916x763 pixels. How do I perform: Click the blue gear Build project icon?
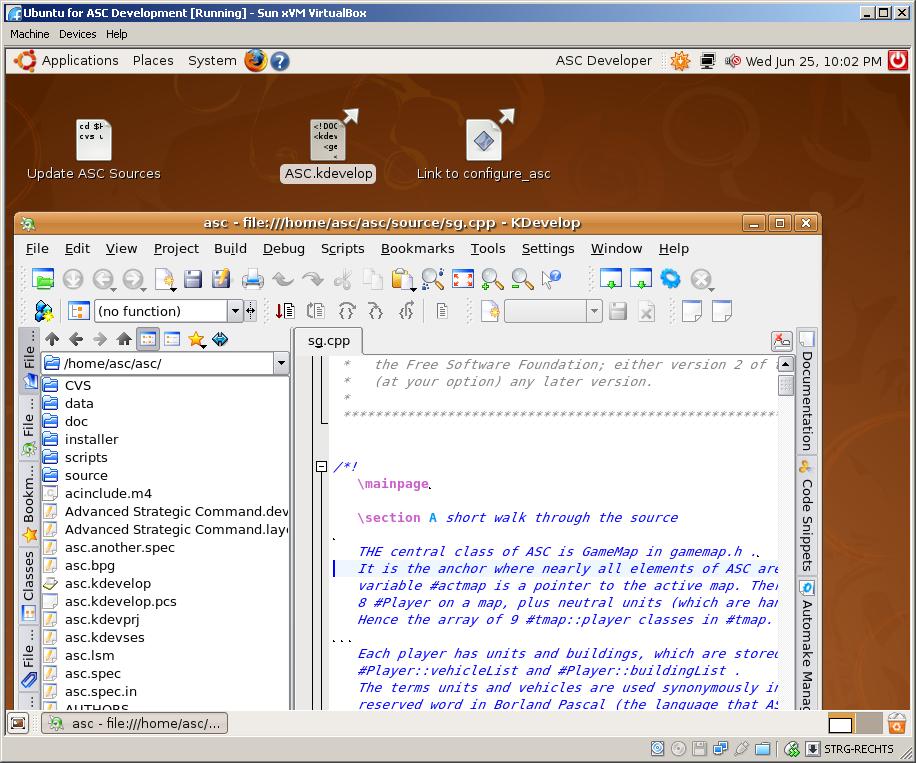(671, 279)
